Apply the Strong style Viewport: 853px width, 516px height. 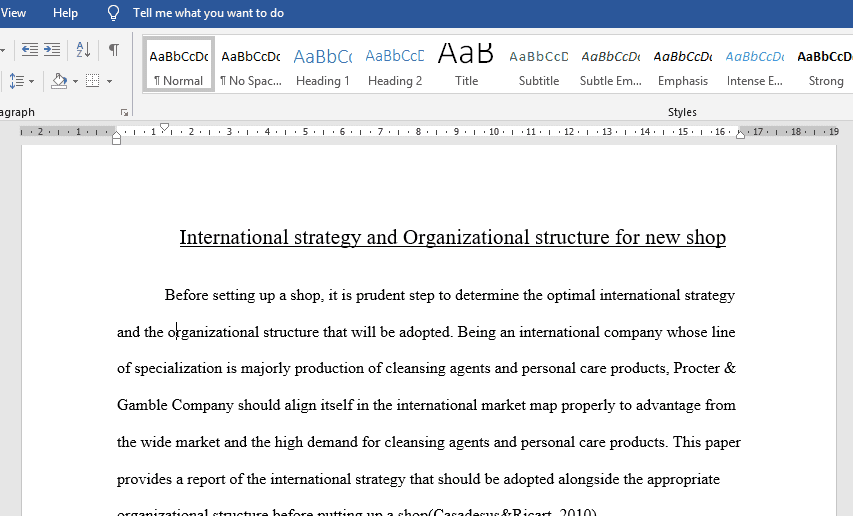pyautogui.click(x=825, y=64)
